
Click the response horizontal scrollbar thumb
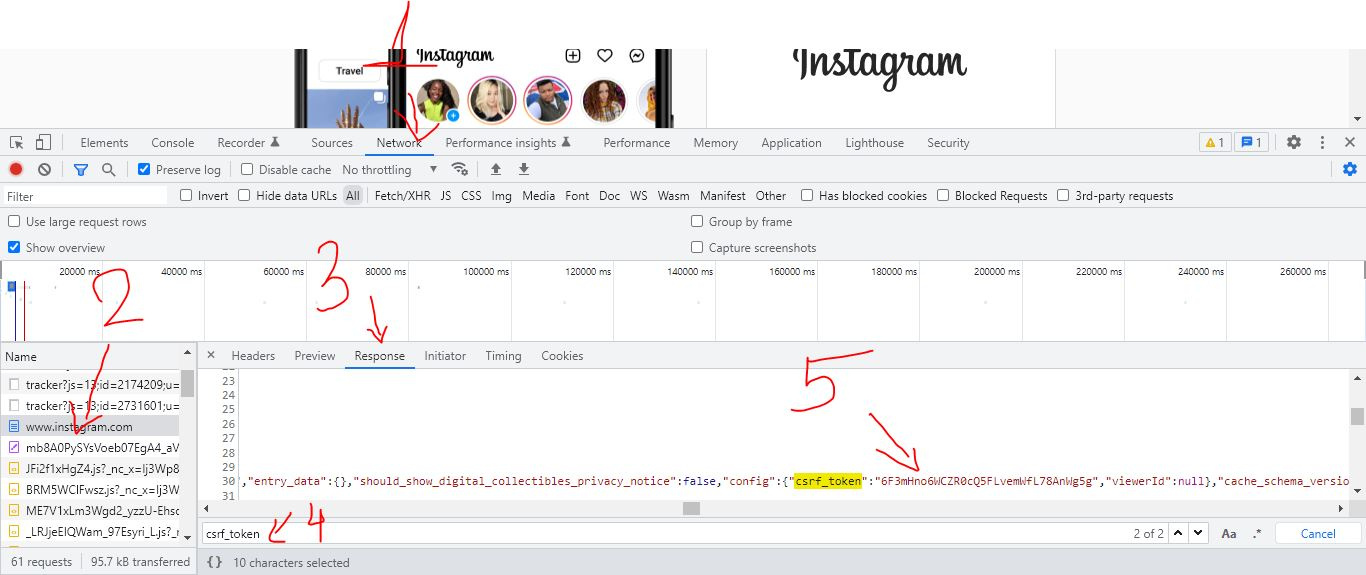692,508
